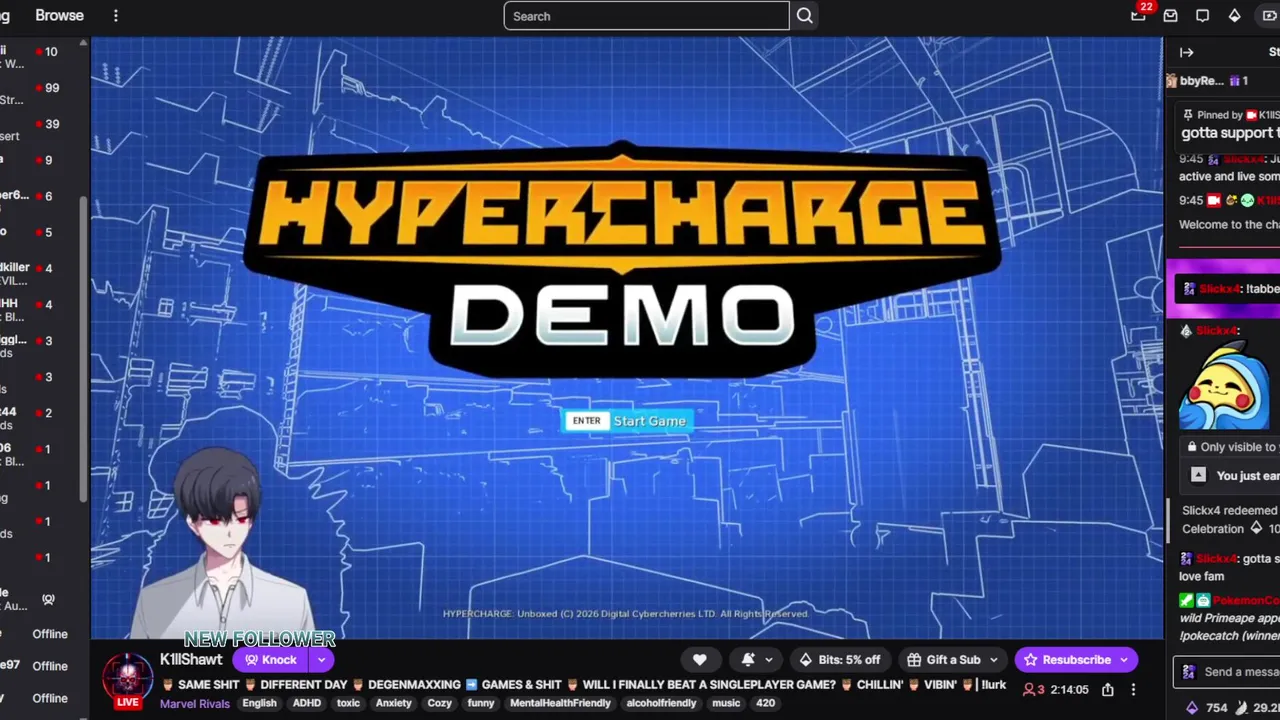The width and height of the screenshot is (1280, 720).
Task: Click the PokemonCo bot username in chat
Action: click(x=1246, y=600)
